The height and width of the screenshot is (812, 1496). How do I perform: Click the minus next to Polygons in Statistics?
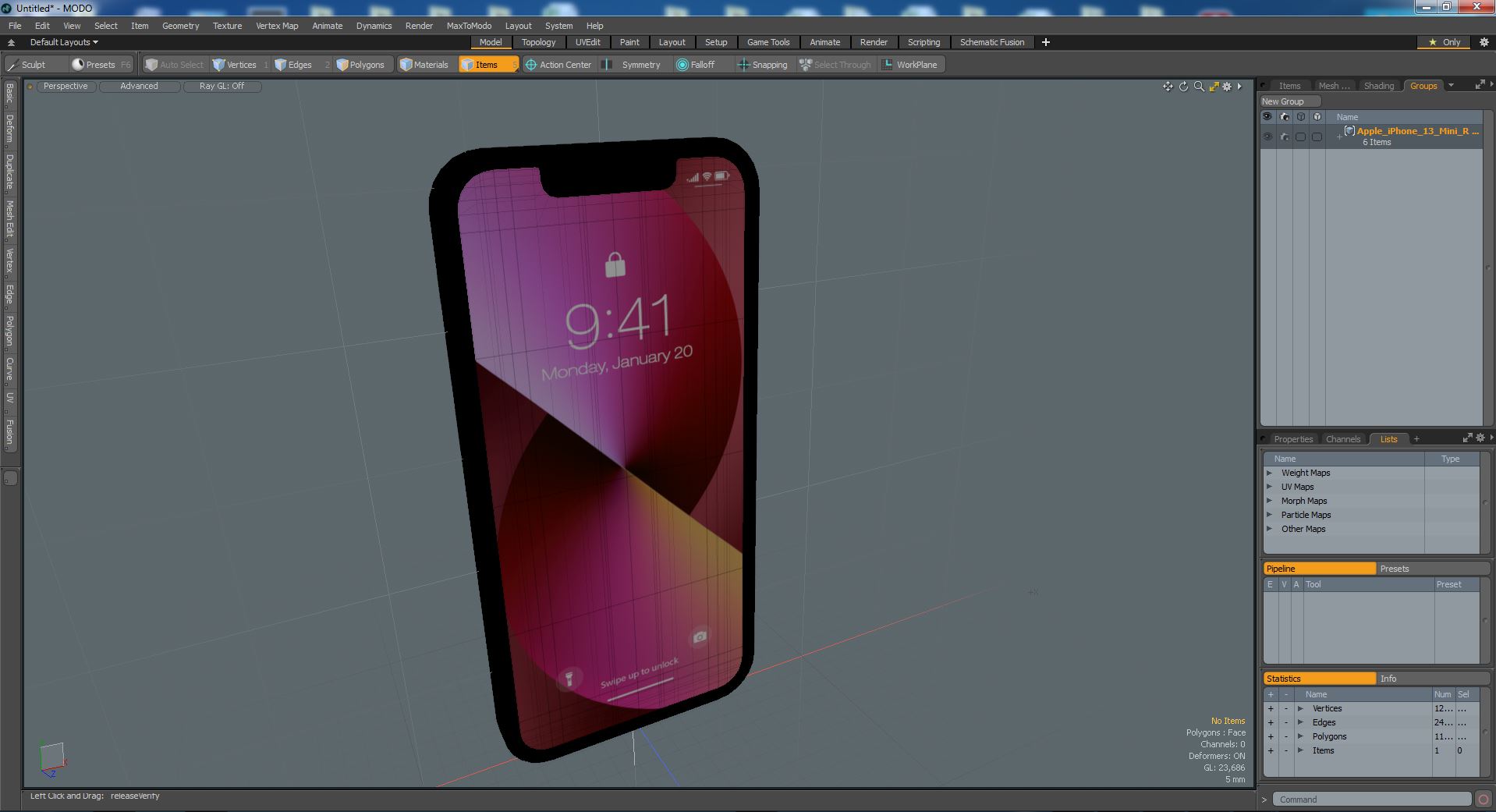1286,737
